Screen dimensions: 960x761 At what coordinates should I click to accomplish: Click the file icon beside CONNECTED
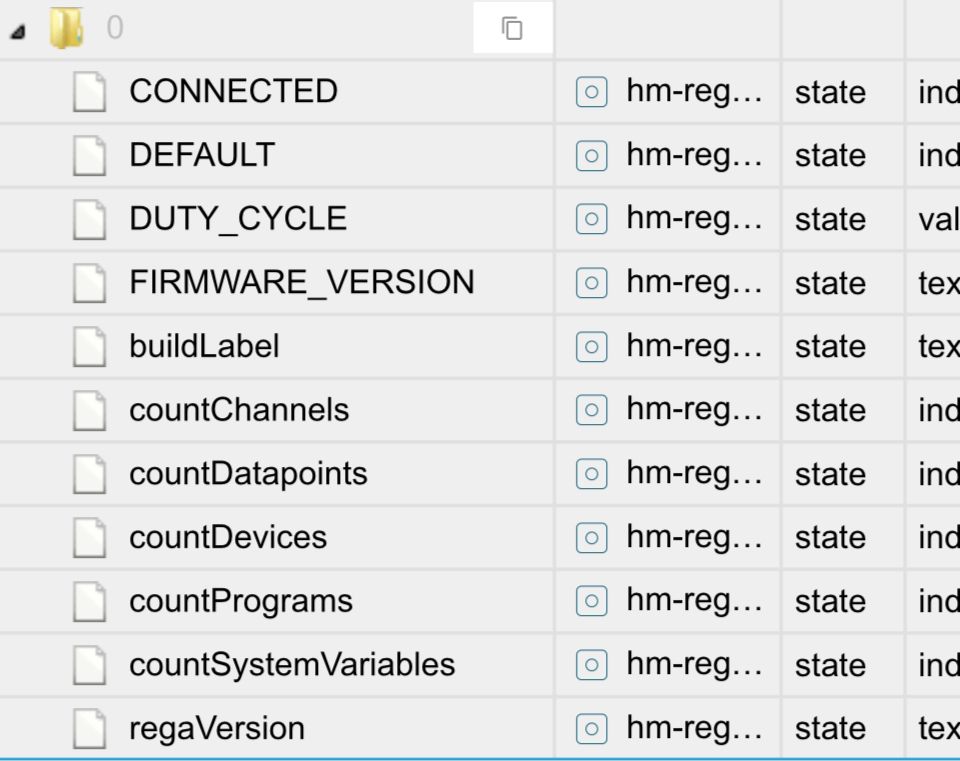[x=89, y=92]
